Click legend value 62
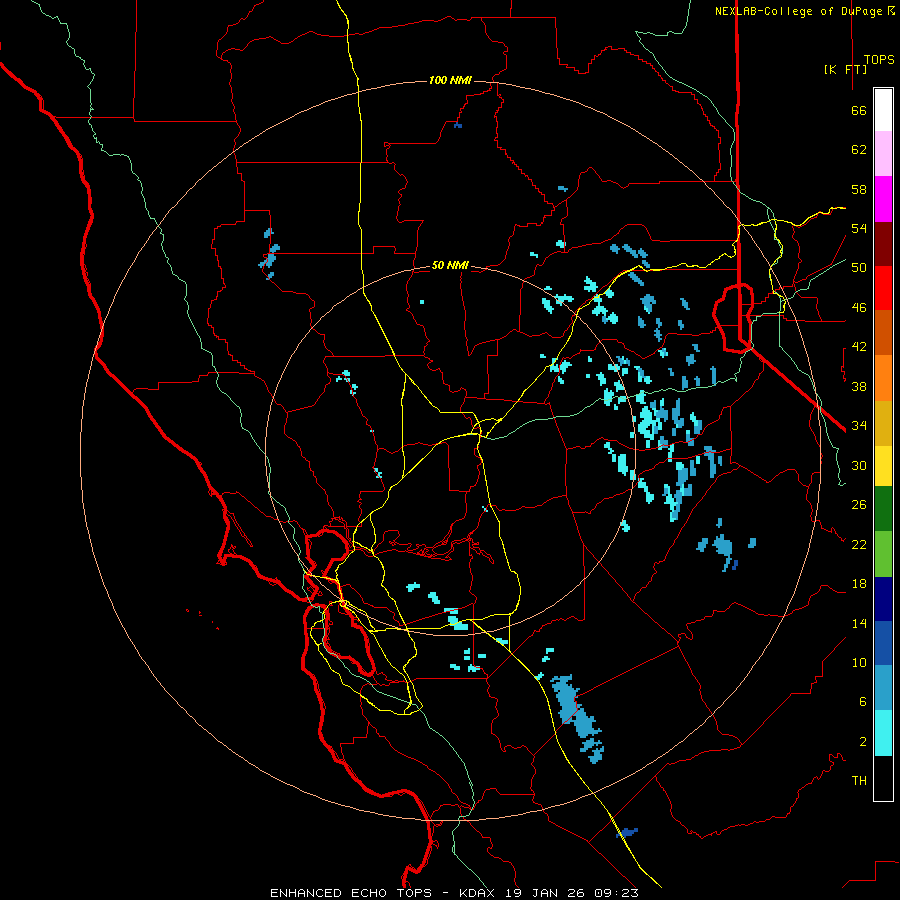This screenshot has height=900, width=900. click(859, 150)
